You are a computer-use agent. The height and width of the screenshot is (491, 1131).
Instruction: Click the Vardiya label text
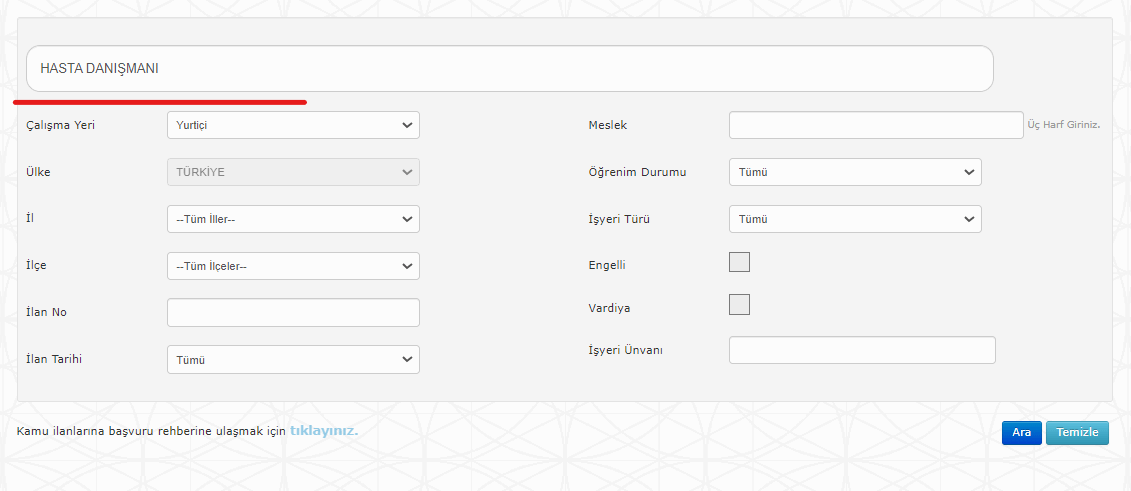tap(609, 308)
